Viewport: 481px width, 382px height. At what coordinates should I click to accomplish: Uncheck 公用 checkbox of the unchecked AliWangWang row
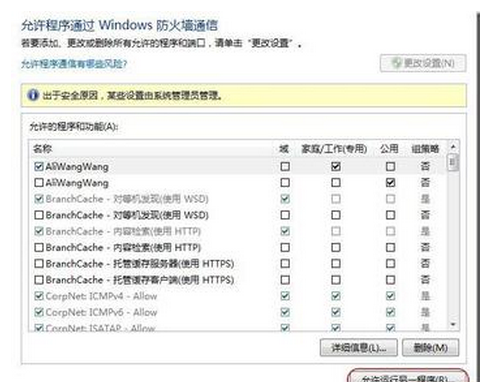(x=390, y=183)
